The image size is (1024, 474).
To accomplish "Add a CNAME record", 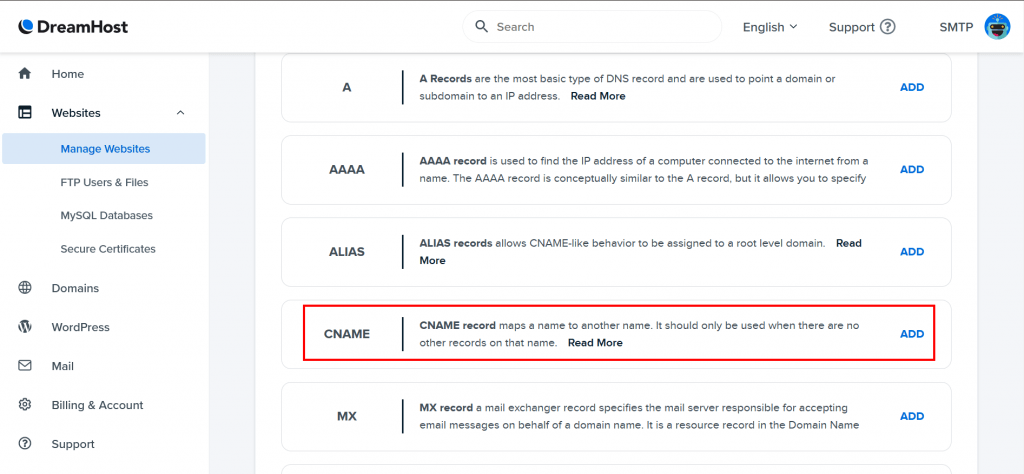I will point(912,334).
